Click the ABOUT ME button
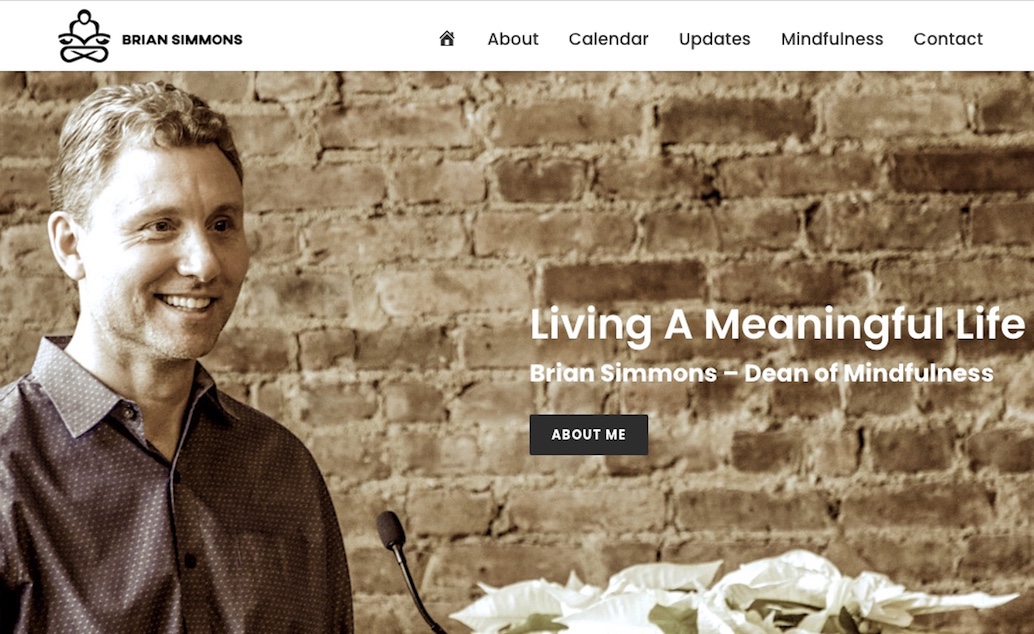Viewport: 1034px width, 634px height. tap(589, 435)
